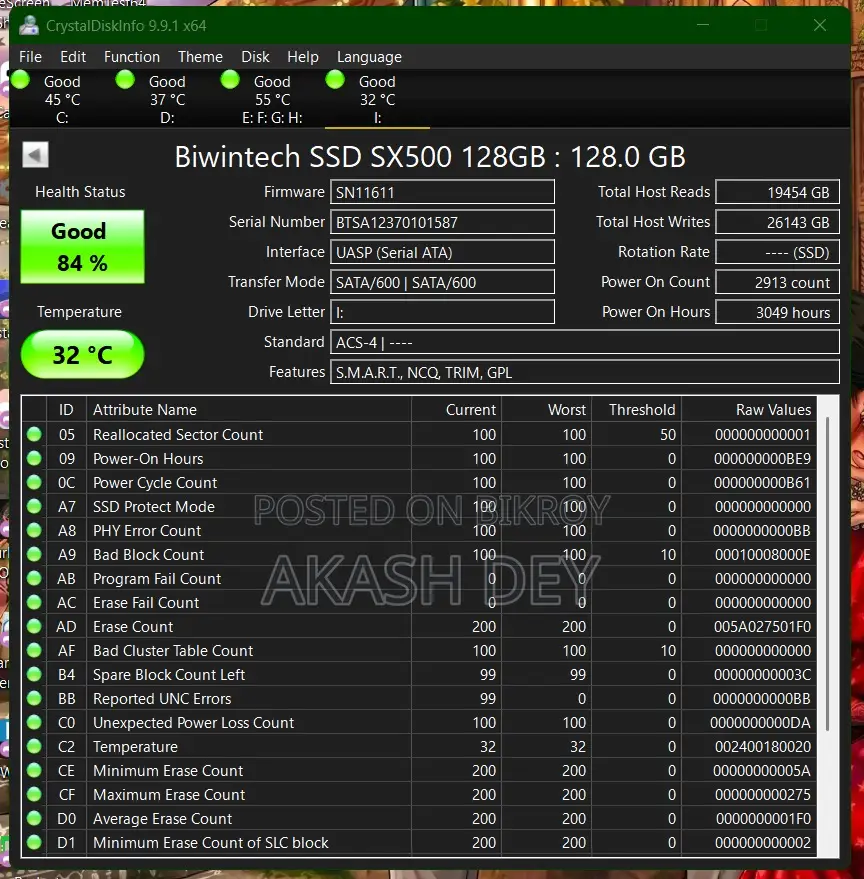Click the SMART attribute list scrollbar
This screenshot has width=864, height=879.
click(x=828, y=573)
